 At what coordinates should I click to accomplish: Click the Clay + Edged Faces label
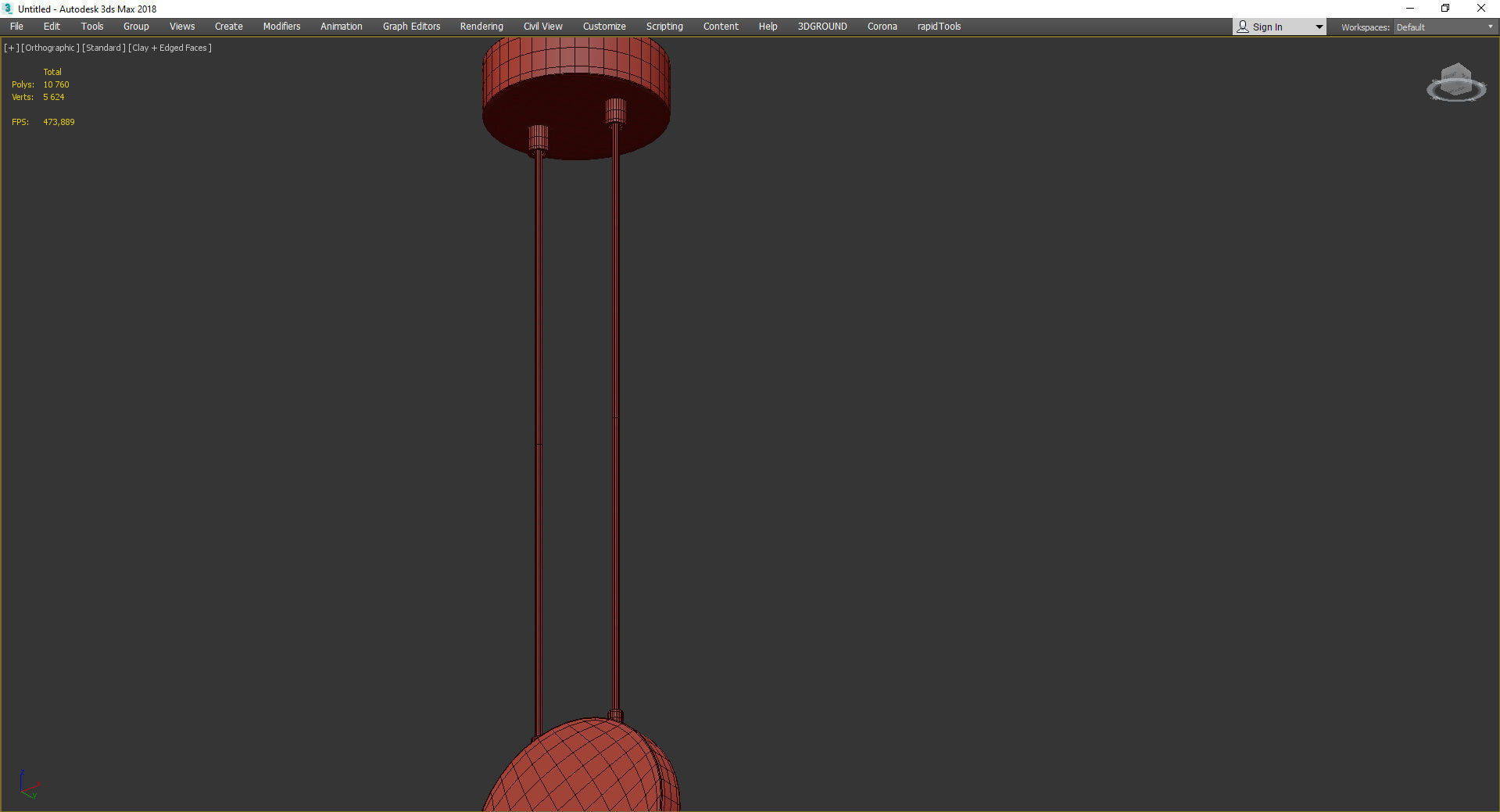(170, 48)
